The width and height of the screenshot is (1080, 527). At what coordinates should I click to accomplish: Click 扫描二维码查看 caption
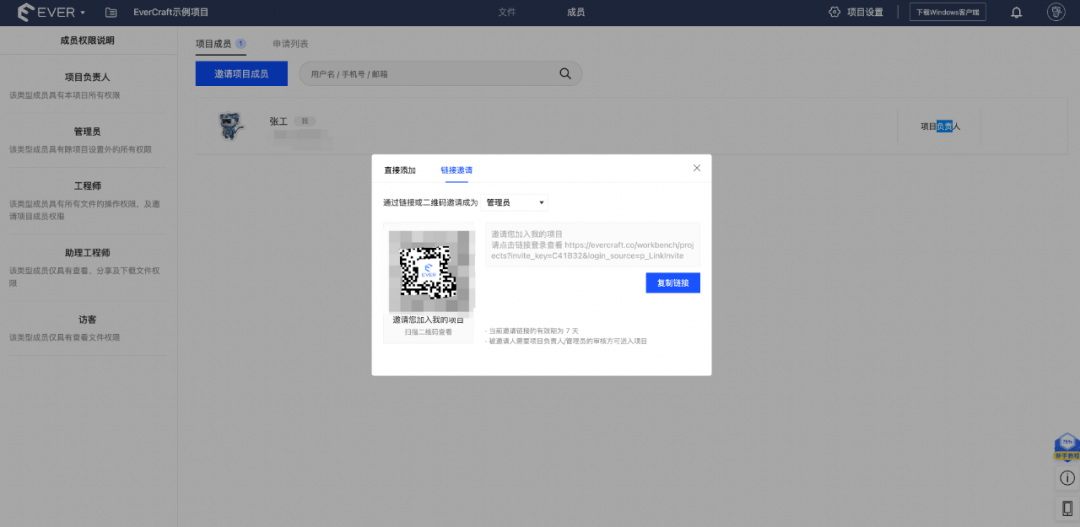(x=428, y=332)
